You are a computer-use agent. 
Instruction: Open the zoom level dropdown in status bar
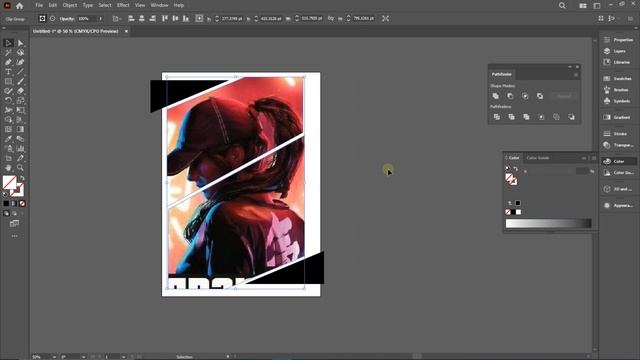point(54,357)
